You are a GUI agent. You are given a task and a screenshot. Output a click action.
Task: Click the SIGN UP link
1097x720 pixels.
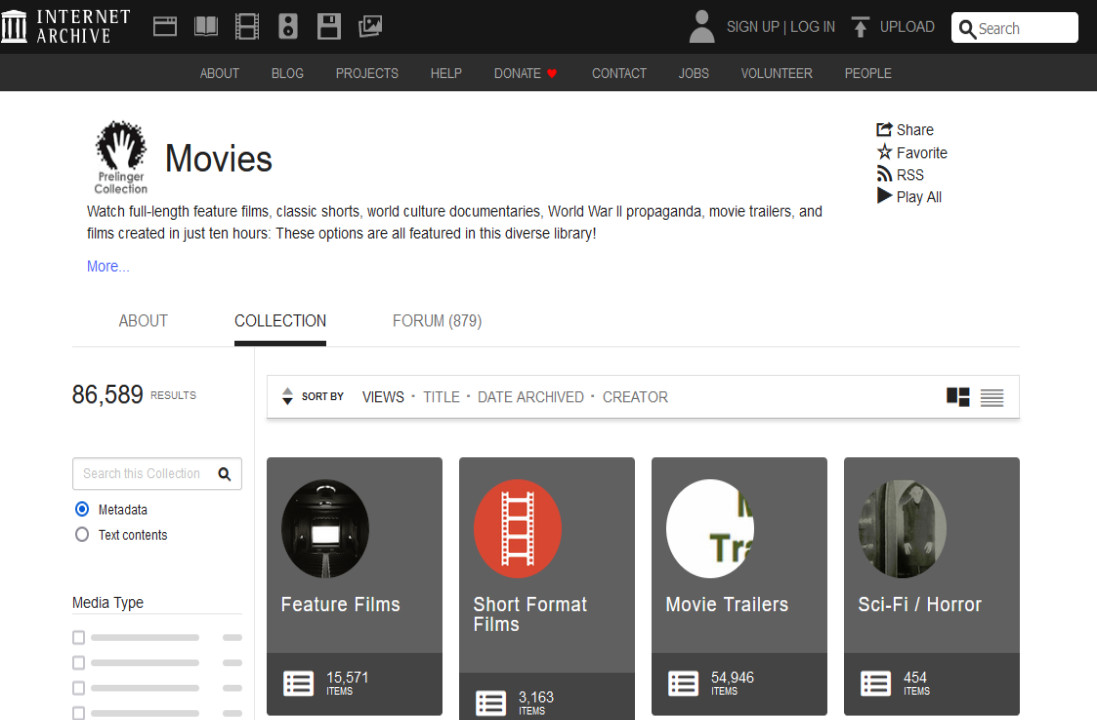click(753, 27)
